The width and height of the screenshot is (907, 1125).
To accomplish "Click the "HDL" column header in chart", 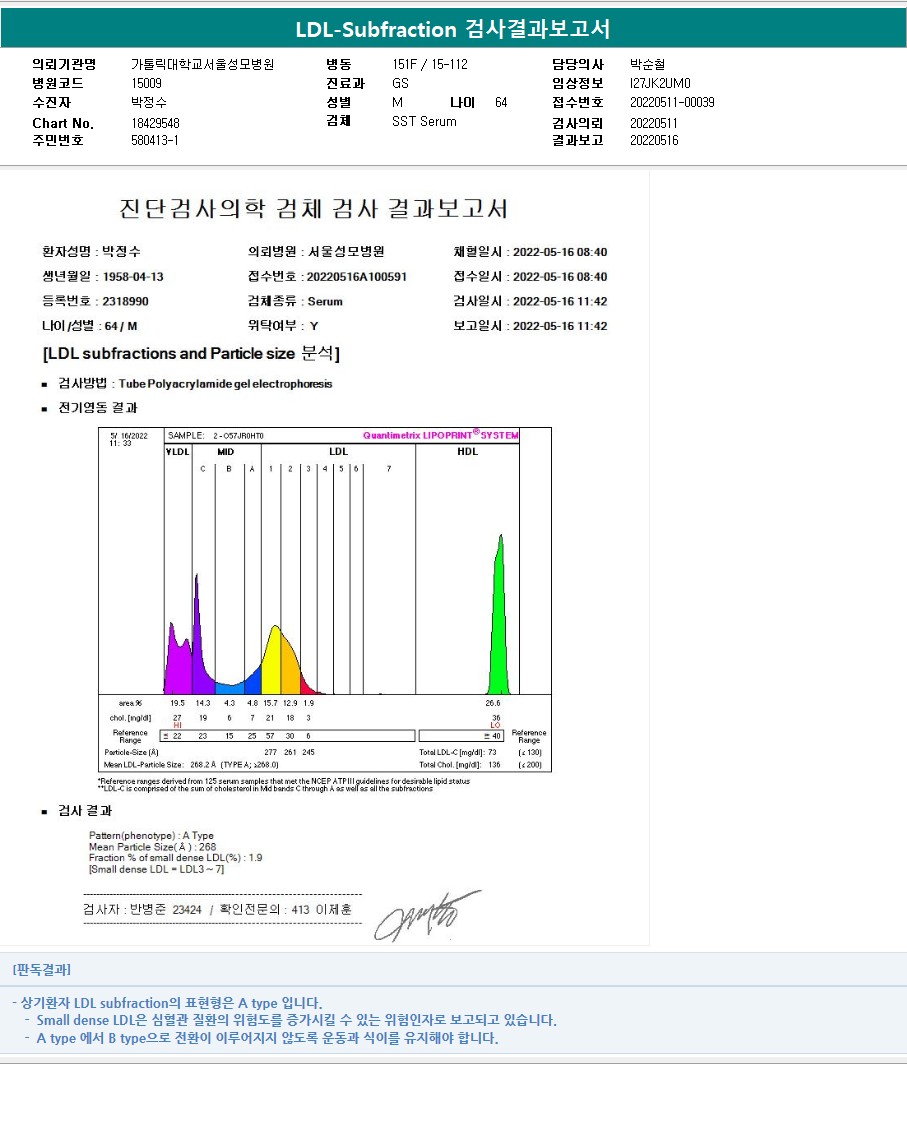I will point(467,451).
